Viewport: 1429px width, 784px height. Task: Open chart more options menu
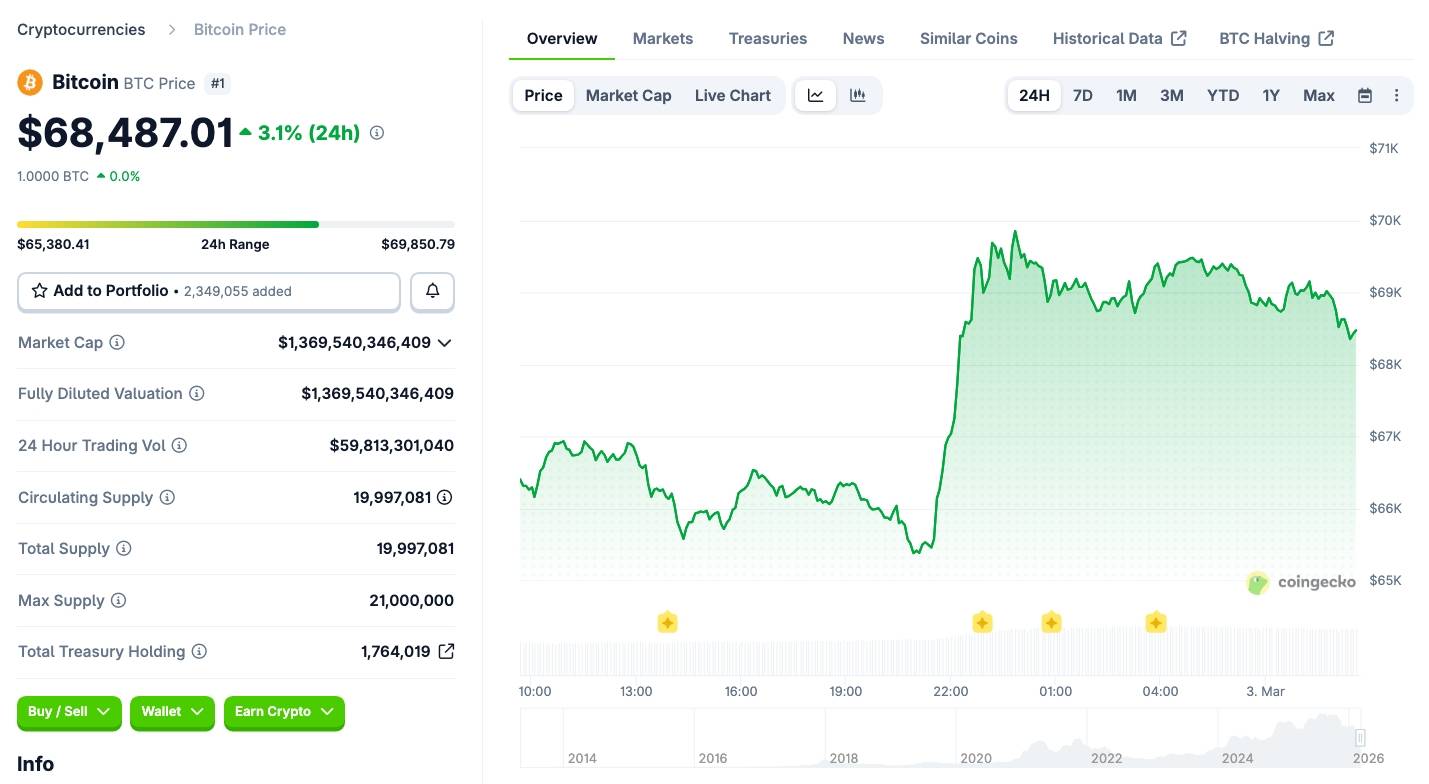[1396, 95]
